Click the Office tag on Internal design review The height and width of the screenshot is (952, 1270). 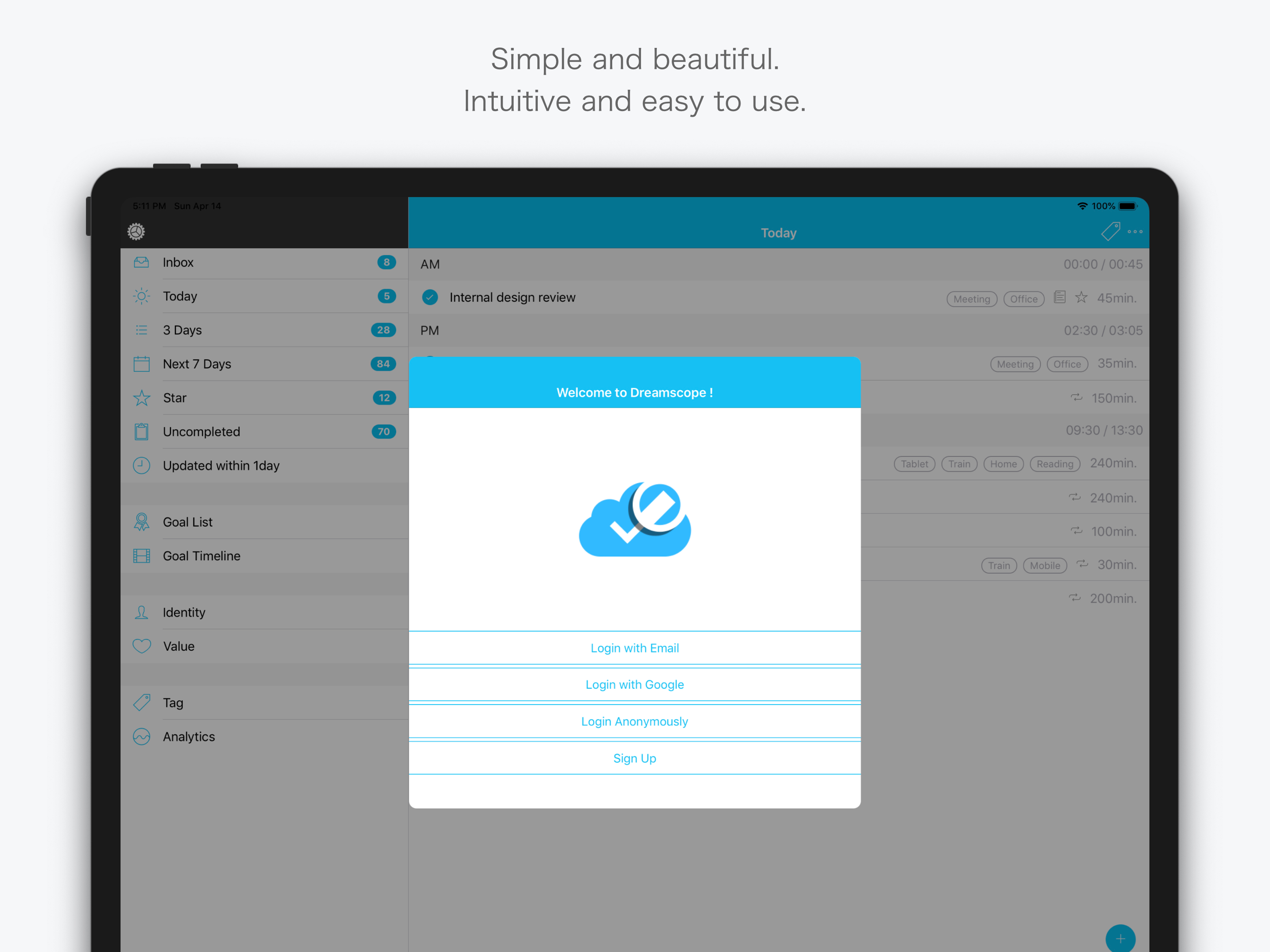coord(1023,299)
